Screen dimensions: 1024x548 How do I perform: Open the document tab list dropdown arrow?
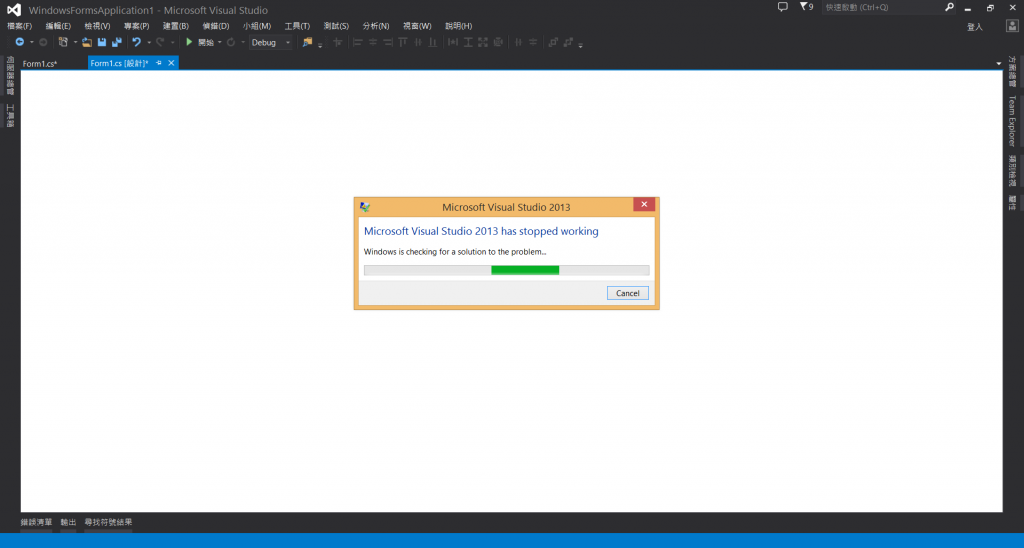[x=999, y=63]
